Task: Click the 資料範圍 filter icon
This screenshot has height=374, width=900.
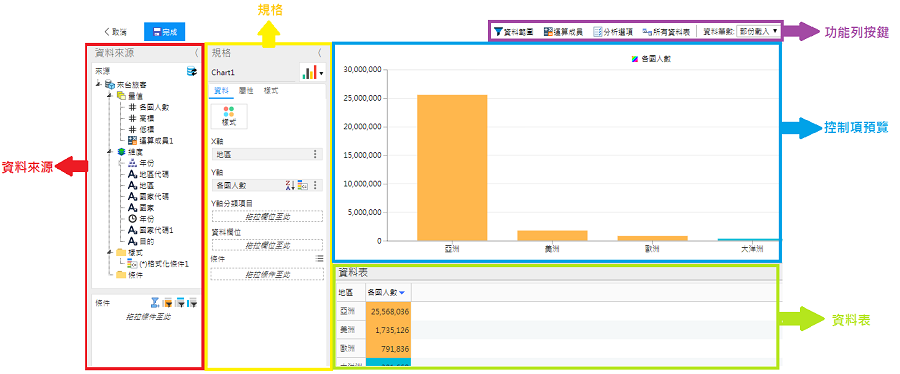Action: [x=498, y=32]
